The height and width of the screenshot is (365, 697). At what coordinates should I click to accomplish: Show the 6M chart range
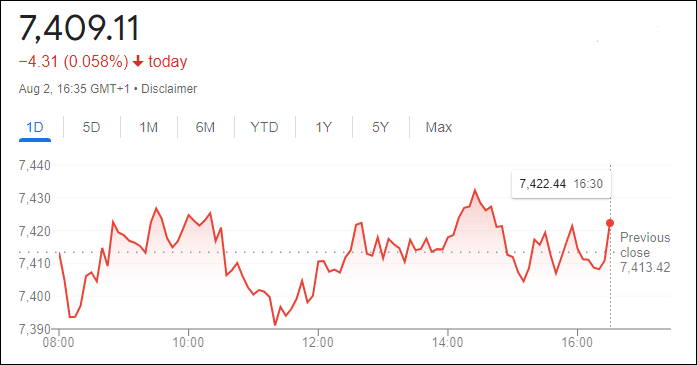[205, 128]
